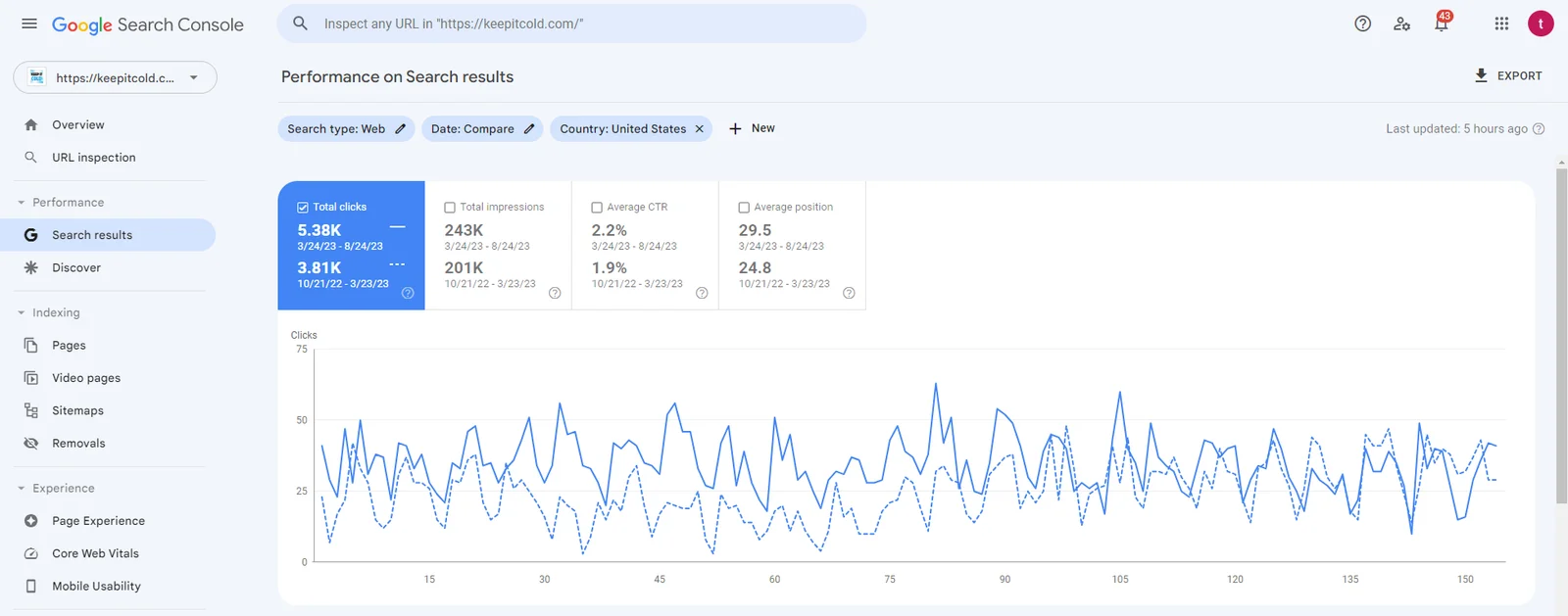Click the New filter button

coord(753,128)
